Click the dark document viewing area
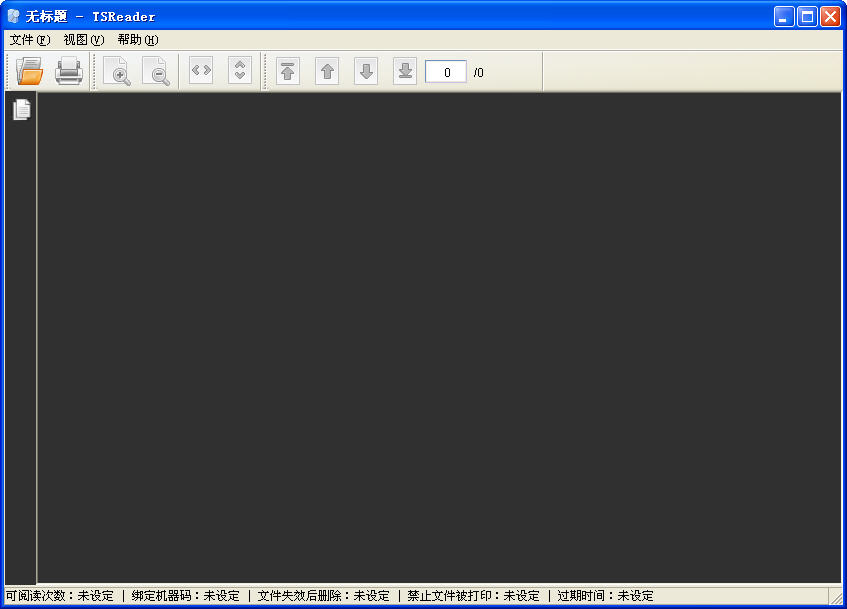The width and height of the screenshot is (847, 609). coord(438,337)
